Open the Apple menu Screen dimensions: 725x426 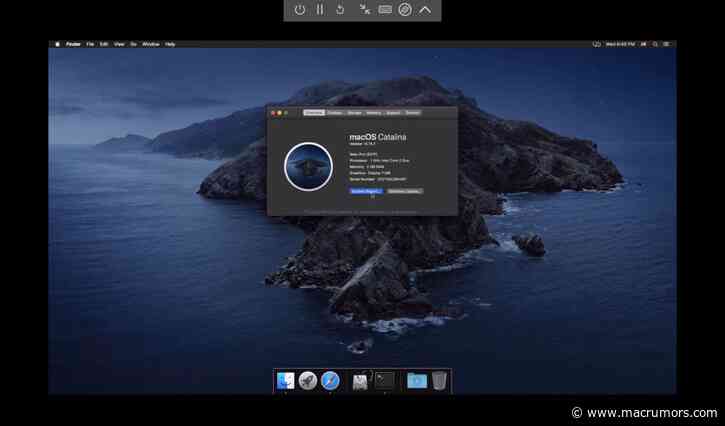pyautogui.click(x=57, y=44)
